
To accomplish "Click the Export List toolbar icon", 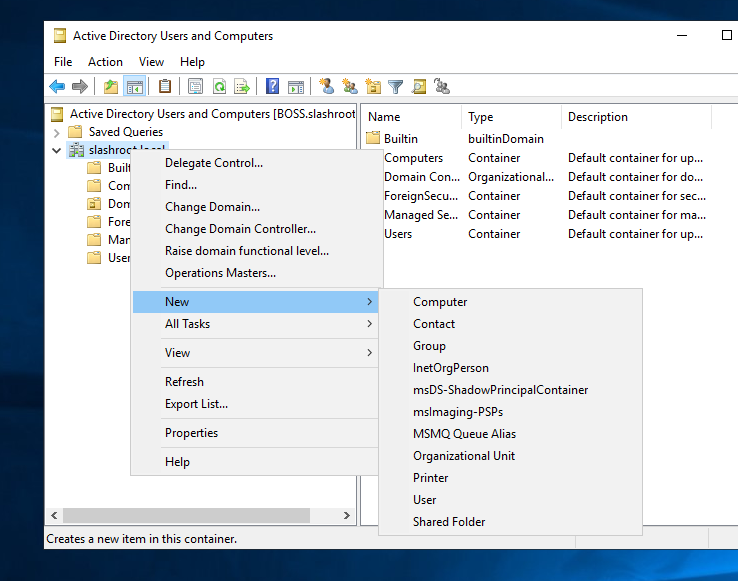I will 242,87.
